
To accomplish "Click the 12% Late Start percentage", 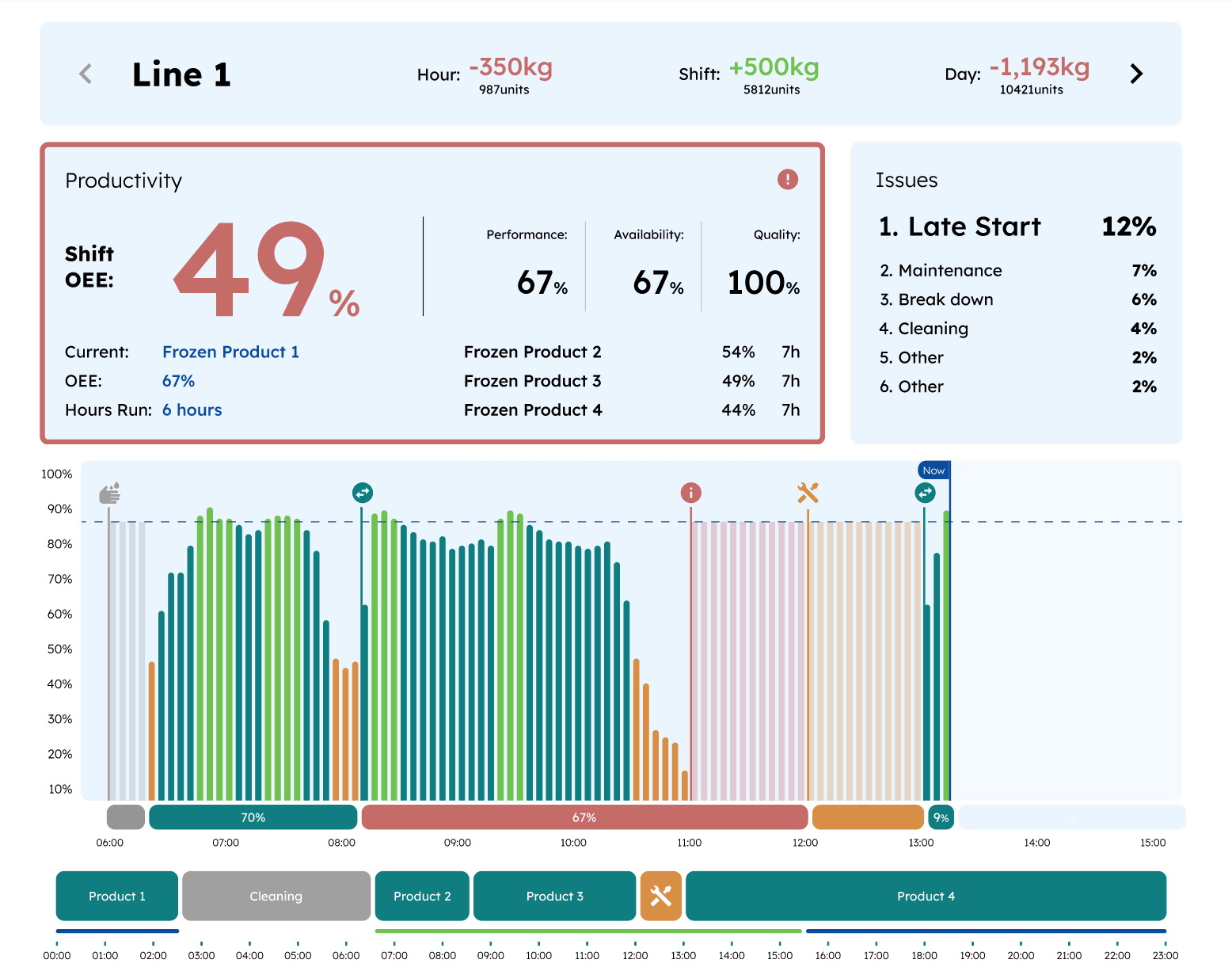I will 1129,227.
